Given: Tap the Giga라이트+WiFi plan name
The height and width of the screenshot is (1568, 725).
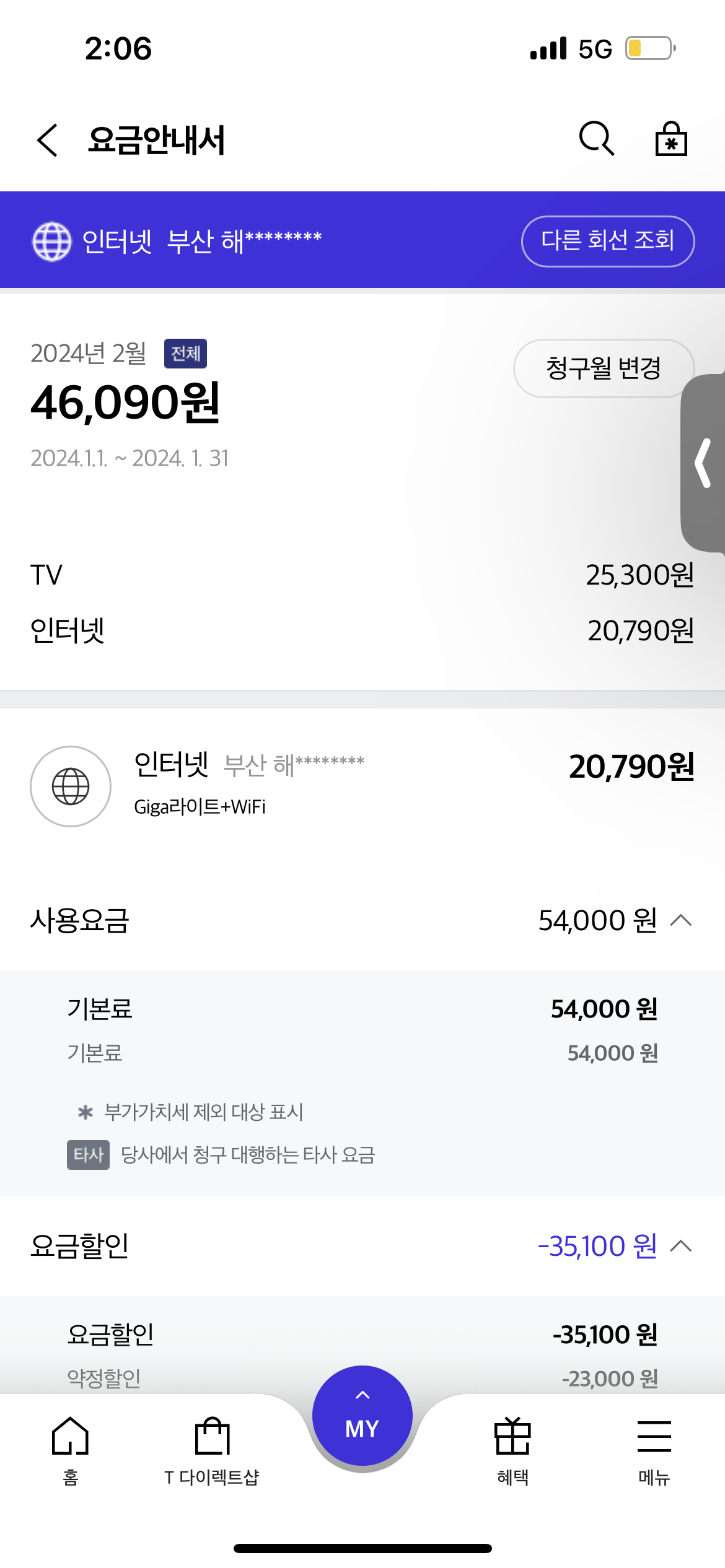Looking at the screenshot, I should coord(200,806).
